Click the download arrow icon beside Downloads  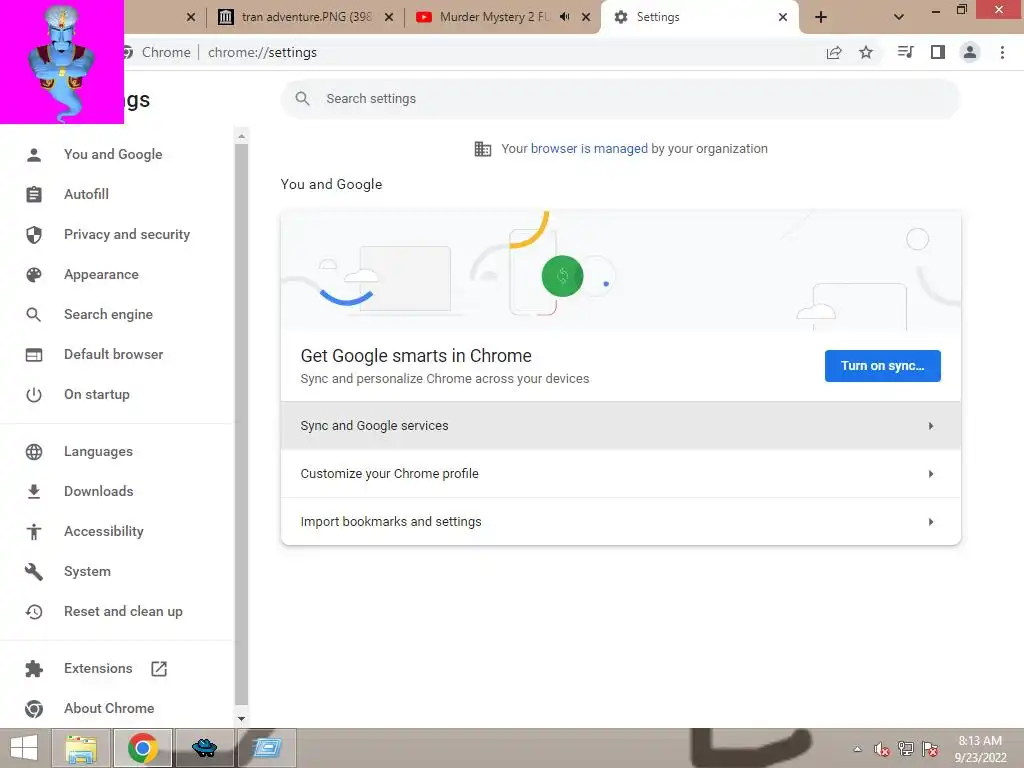point(34,492)
